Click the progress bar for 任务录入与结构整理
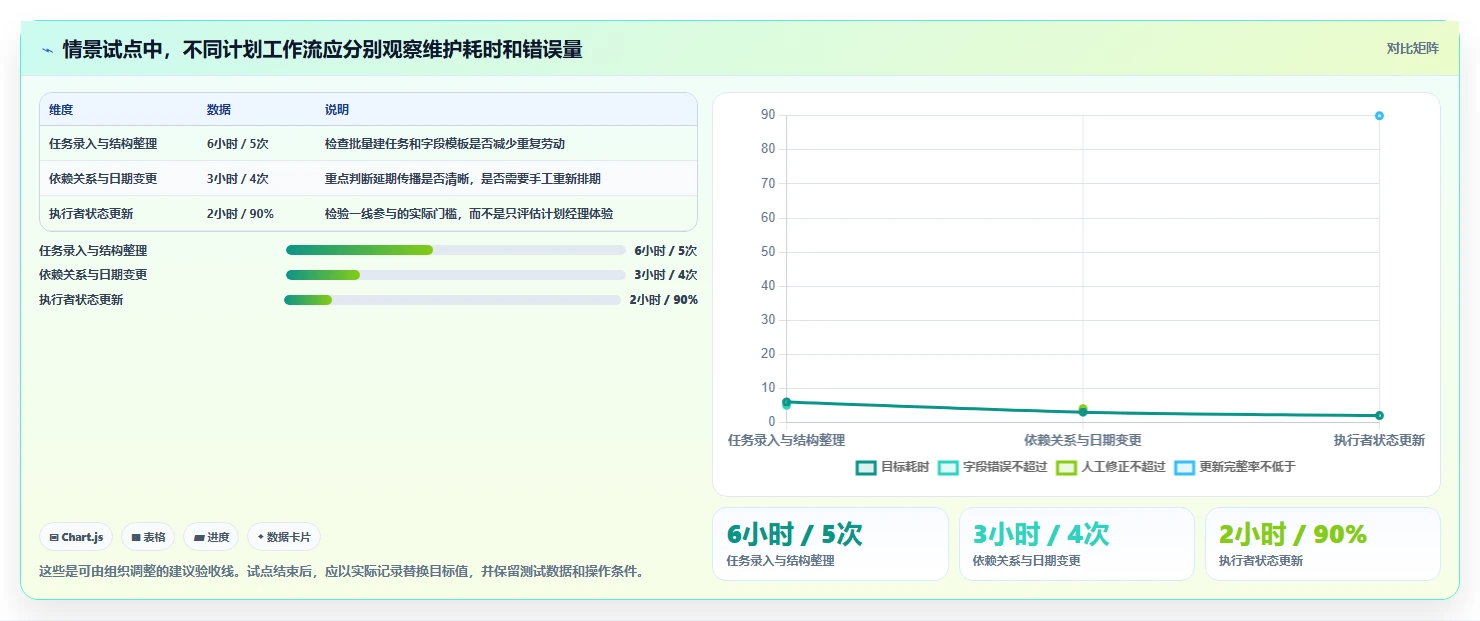The height and width of the screenshot is (621, 1480). coord(455,250)
